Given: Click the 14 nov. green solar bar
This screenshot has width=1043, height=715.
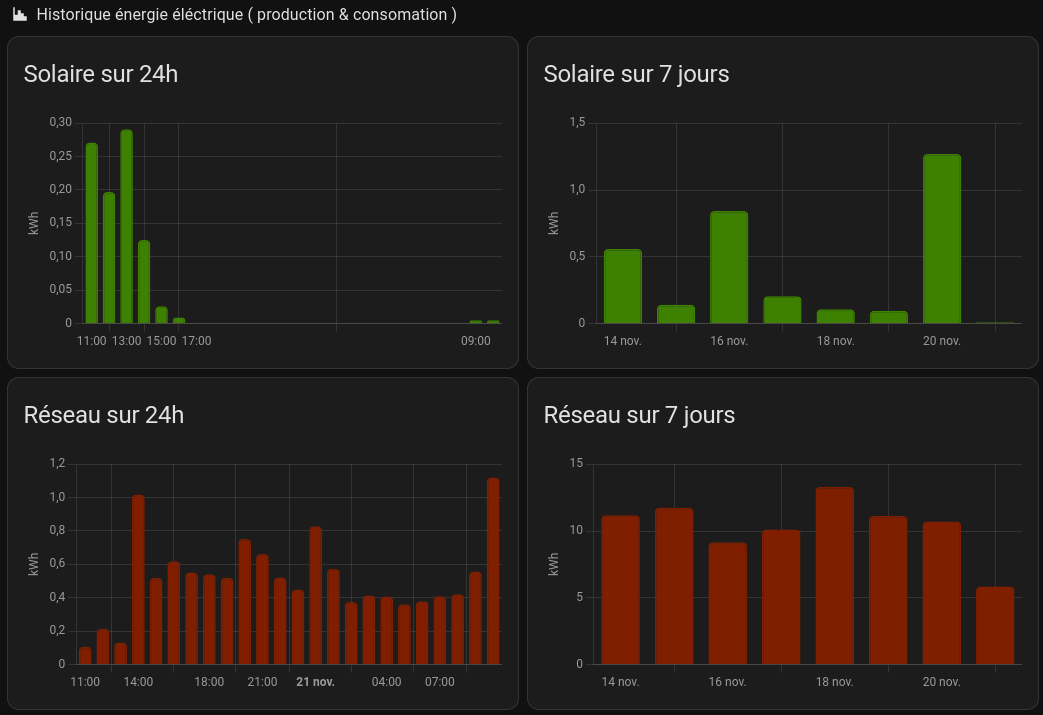Looking at the screenshot, I should (x=623, y=286).
